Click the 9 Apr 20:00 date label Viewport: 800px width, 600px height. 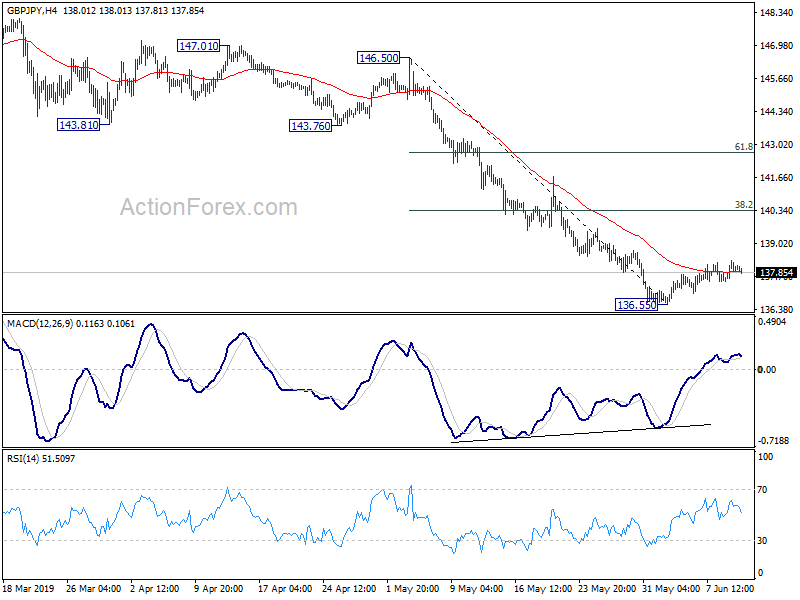click(219, 588)
